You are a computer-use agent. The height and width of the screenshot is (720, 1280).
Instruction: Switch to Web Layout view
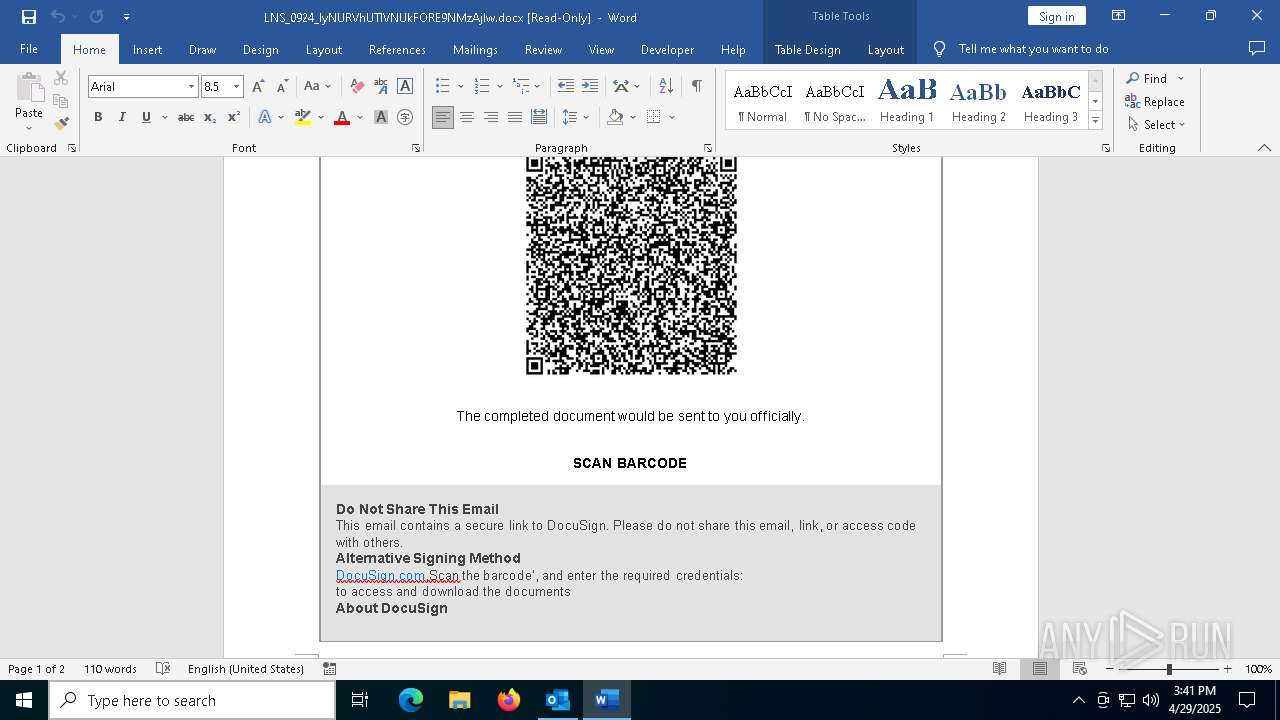pos(1080,669)
